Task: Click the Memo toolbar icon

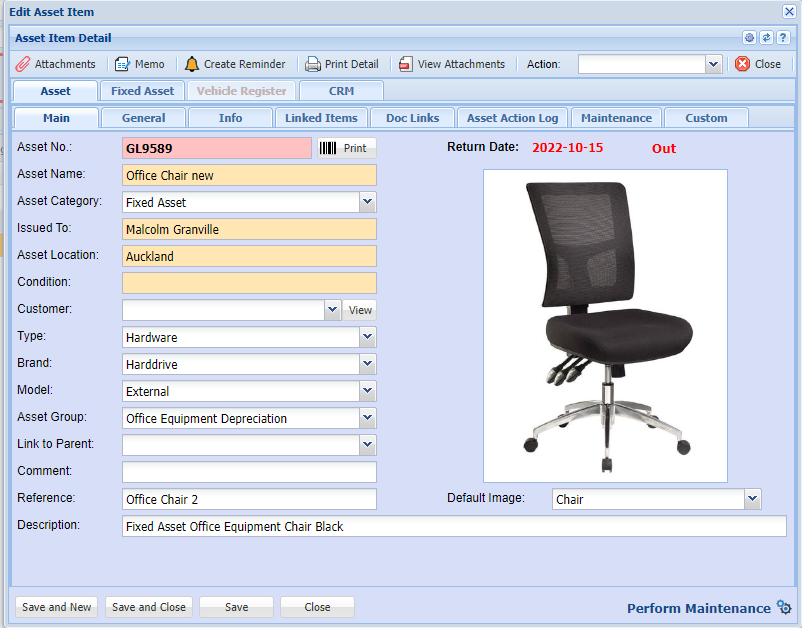Action: pyautogui.click(x=122, y=64)
